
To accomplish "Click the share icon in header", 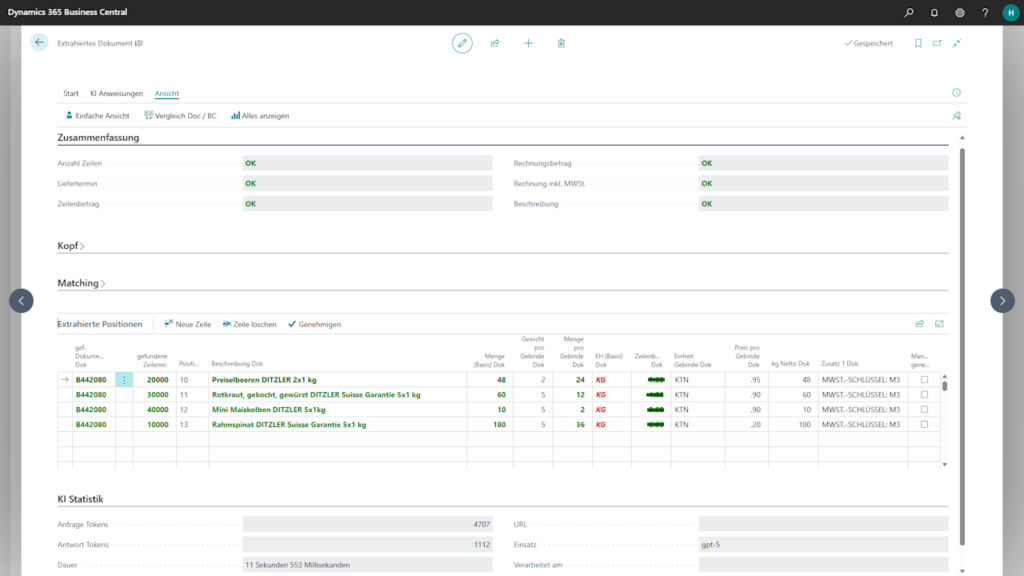I will coord(495,43).
